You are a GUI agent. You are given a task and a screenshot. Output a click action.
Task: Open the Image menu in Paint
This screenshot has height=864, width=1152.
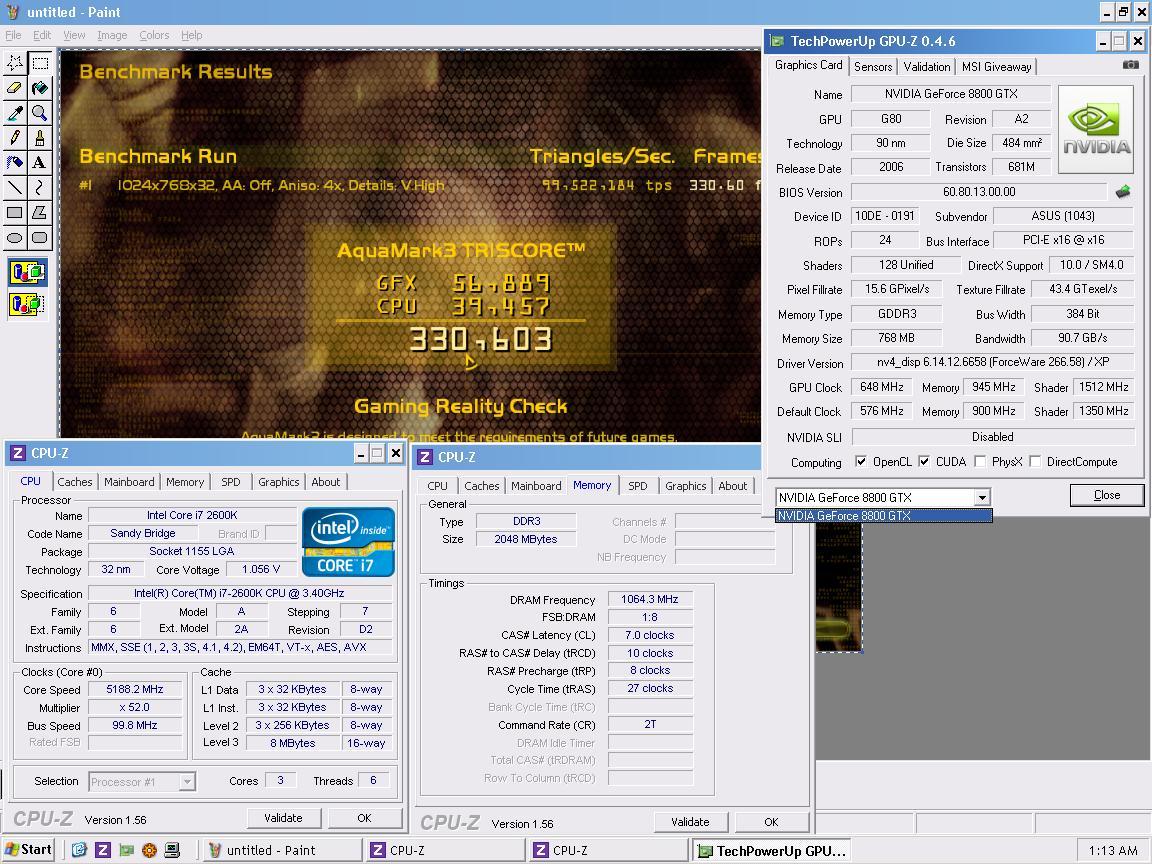pyautogui.click(x=112, y=35)
